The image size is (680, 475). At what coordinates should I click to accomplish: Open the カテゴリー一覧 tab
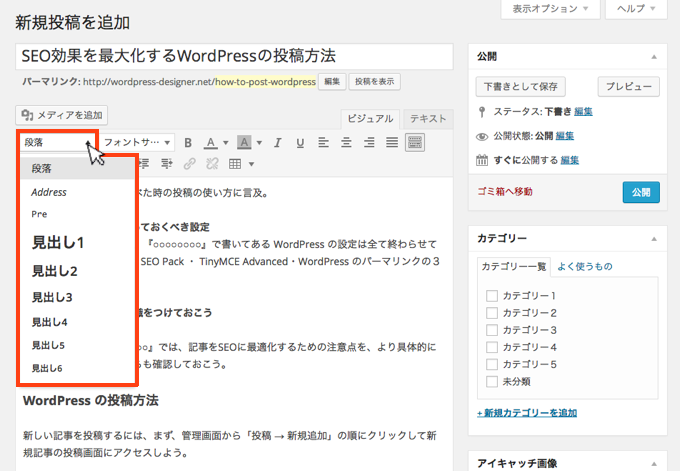[x=514, y=266]
